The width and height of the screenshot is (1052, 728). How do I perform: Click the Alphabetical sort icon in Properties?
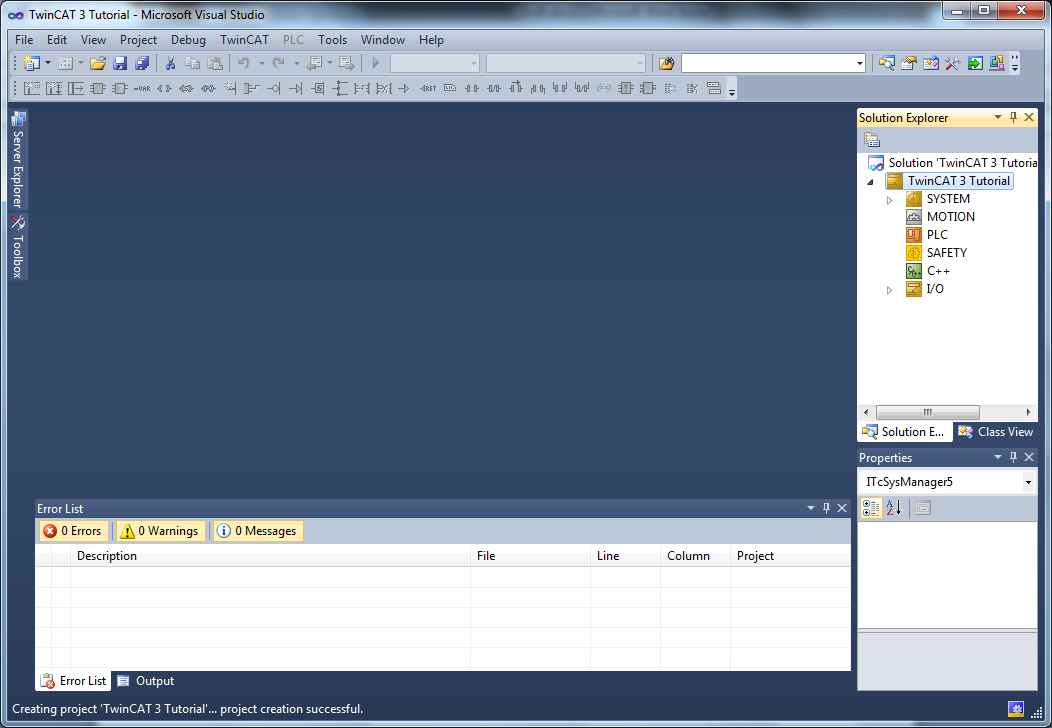pos(894,509)
